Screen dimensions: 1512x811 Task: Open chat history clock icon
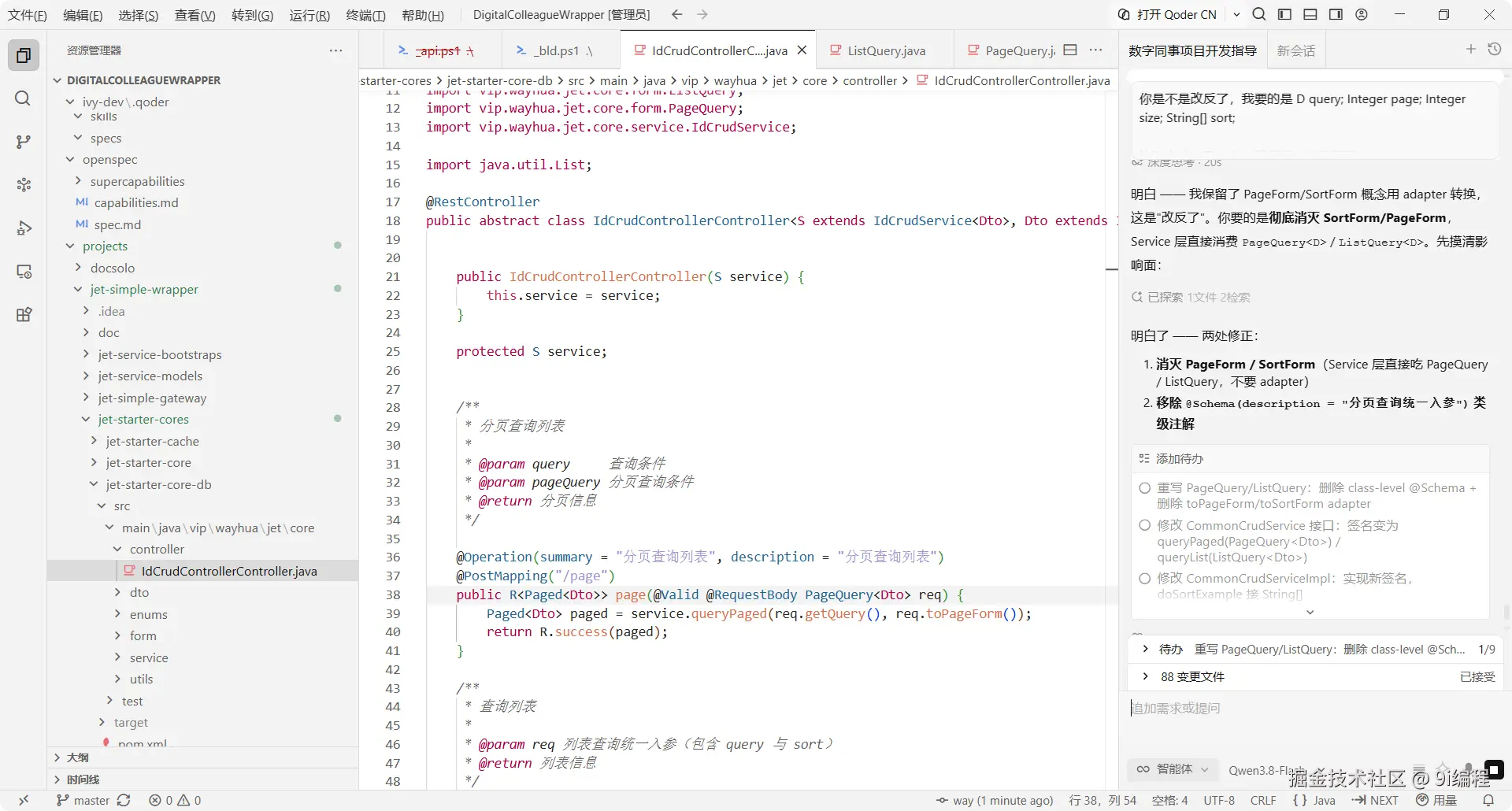[1495, 50]
